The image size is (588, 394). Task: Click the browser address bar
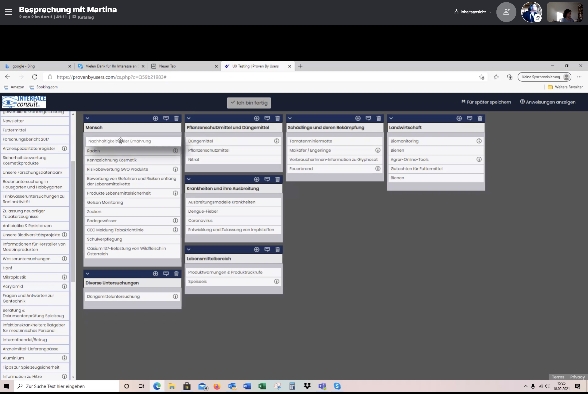point(262,77)
